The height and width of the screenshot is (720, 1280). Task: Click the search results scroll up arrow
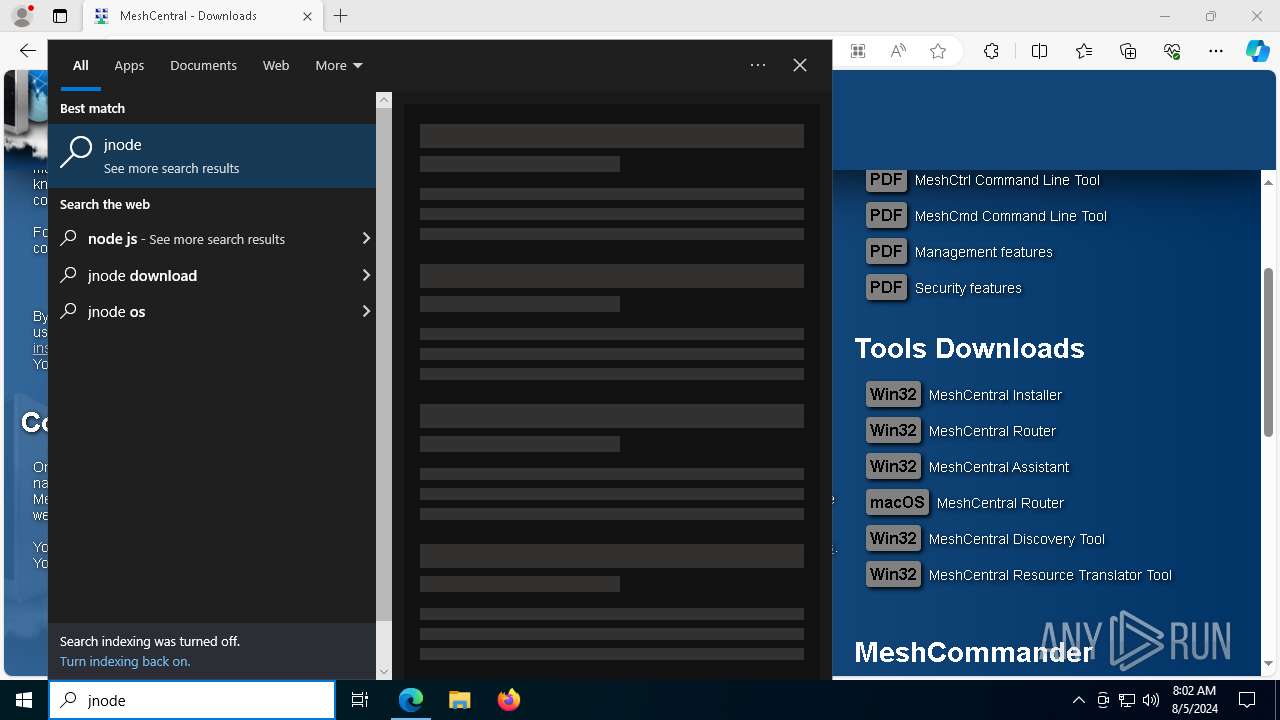tap(384, 100)
